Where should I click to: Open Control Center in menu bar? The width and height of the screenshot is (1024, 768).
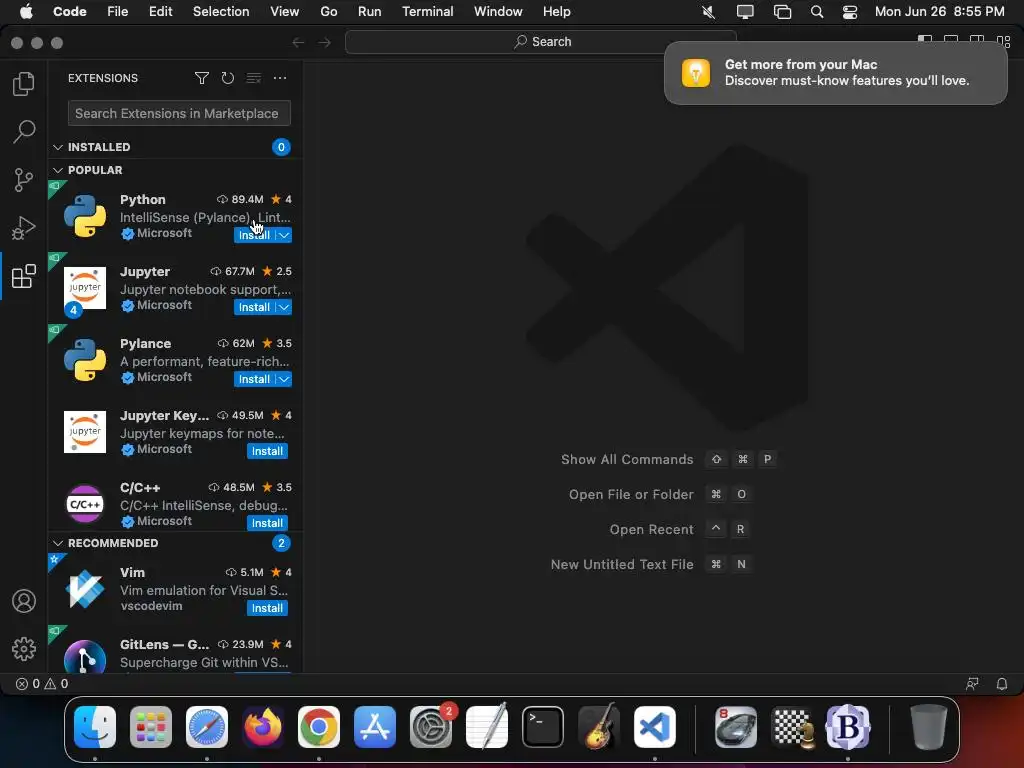[x=850, y=12]
